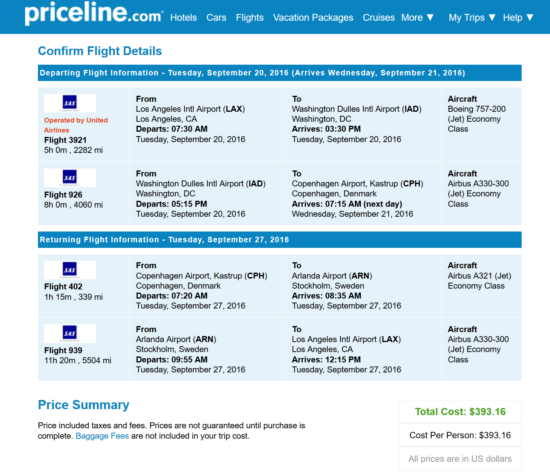Click the Departing Flight Information header
This screenshot has height=473, width=550.
click(x=280, y=73)
